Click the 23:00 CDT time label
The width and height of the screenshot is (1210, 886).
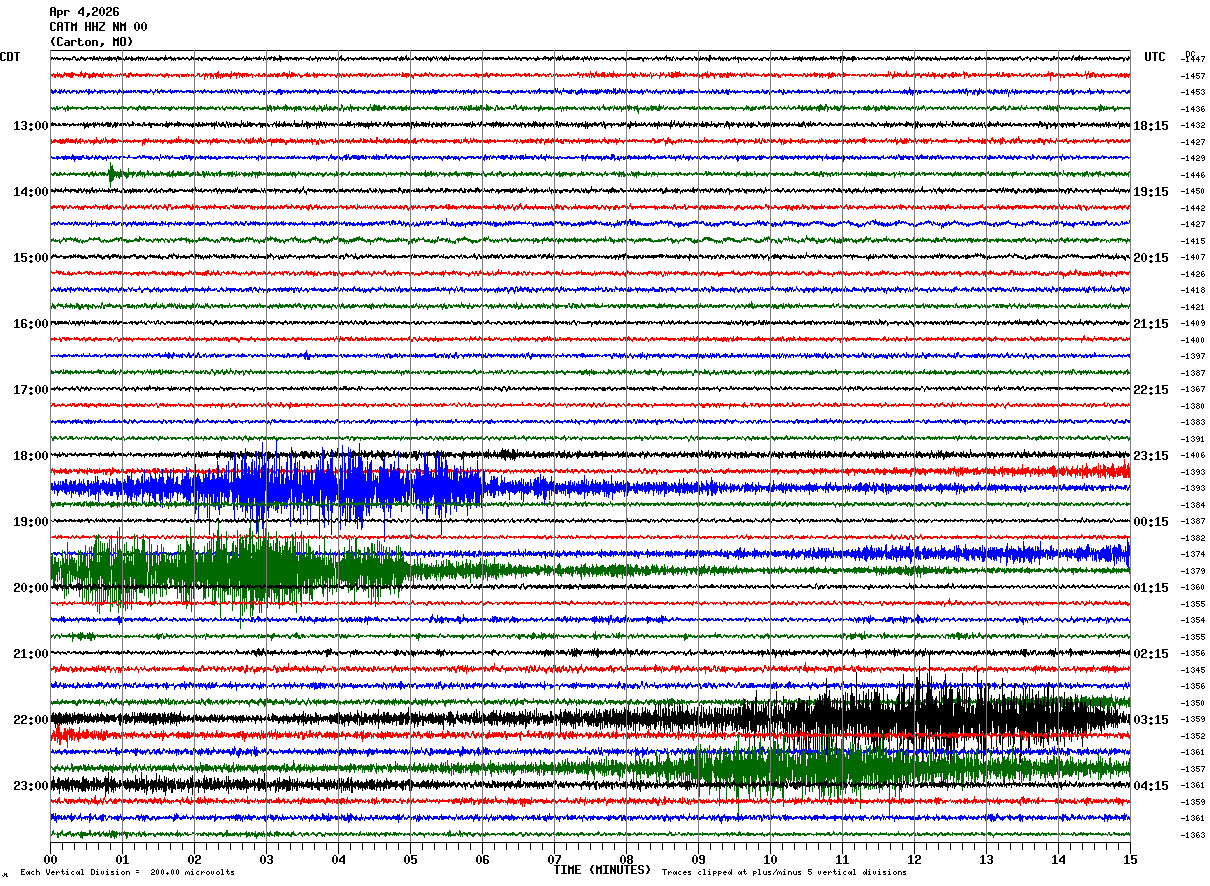pos(30,786)
